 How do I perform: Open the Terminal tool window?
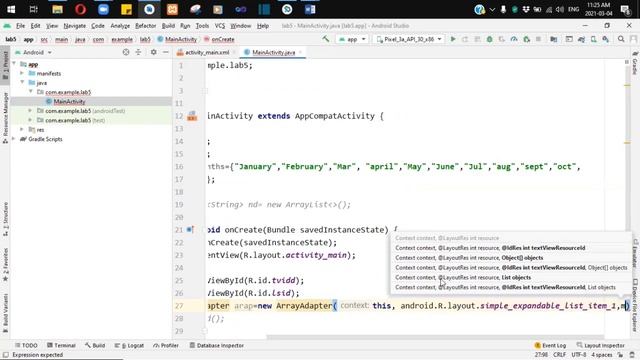click(x=61, y=345)
